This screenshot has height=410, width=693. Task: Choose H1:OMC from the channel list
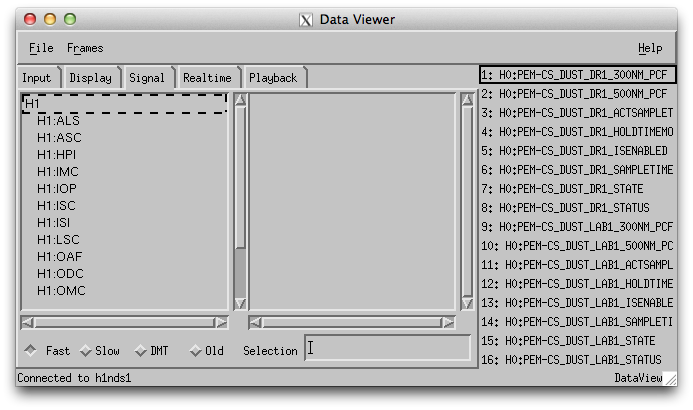point(62,291)
